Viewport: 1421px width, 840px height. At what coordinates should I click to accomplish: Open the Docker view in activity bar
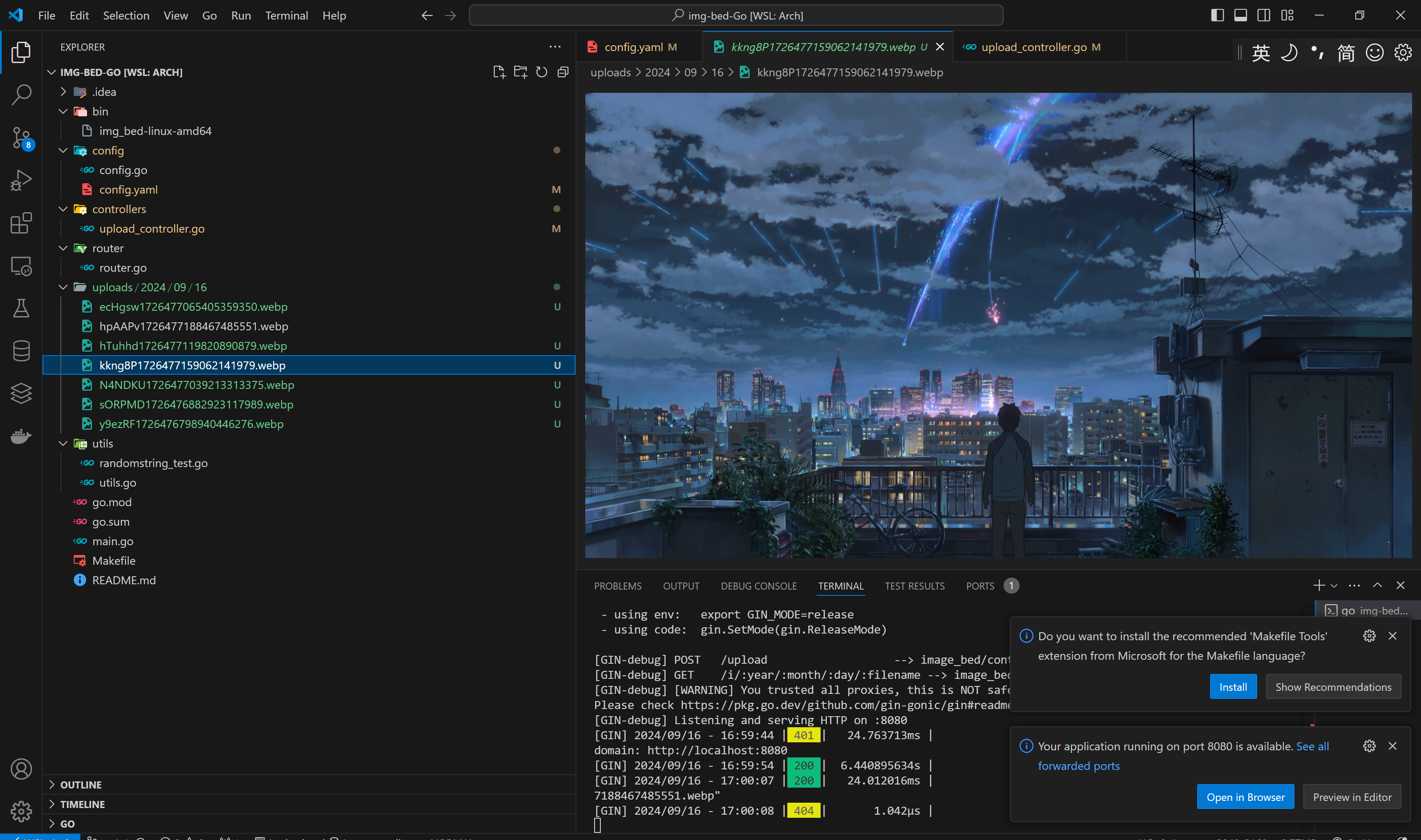click(x=21, y=436)
